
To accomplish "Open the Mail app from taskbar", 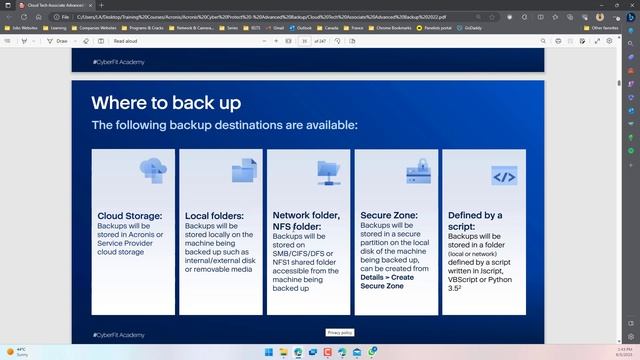I will click(x=357, y=352).
